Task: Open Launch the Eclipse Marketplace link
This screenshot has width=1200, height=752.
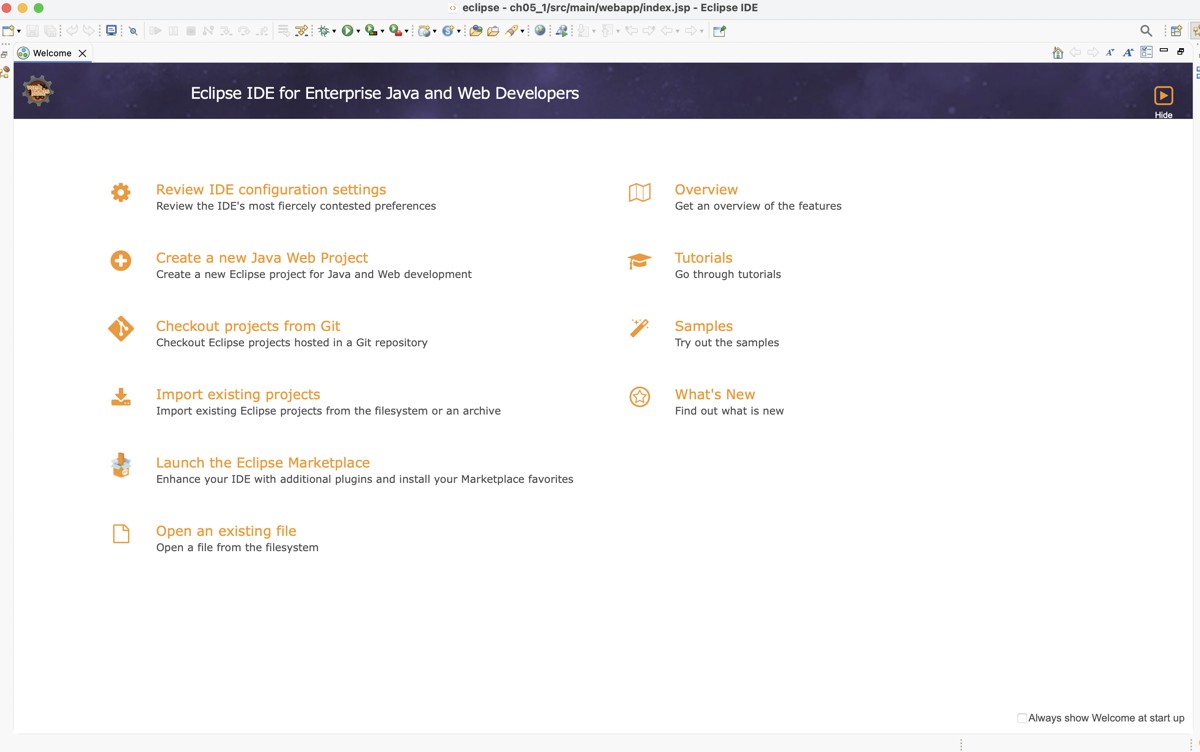Action: (263, 462)
